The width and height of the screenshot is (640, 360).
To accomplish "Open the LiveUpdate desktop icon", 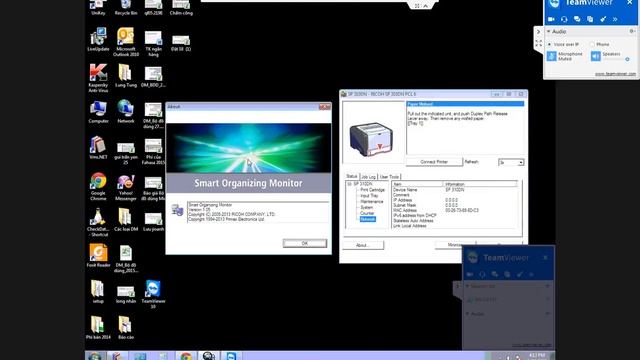I will coord(98,40).
